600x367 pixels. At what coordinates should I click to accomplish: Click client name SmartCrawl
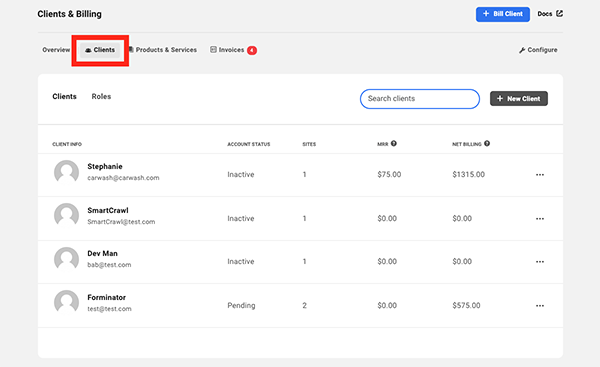(x=108, y=210)
